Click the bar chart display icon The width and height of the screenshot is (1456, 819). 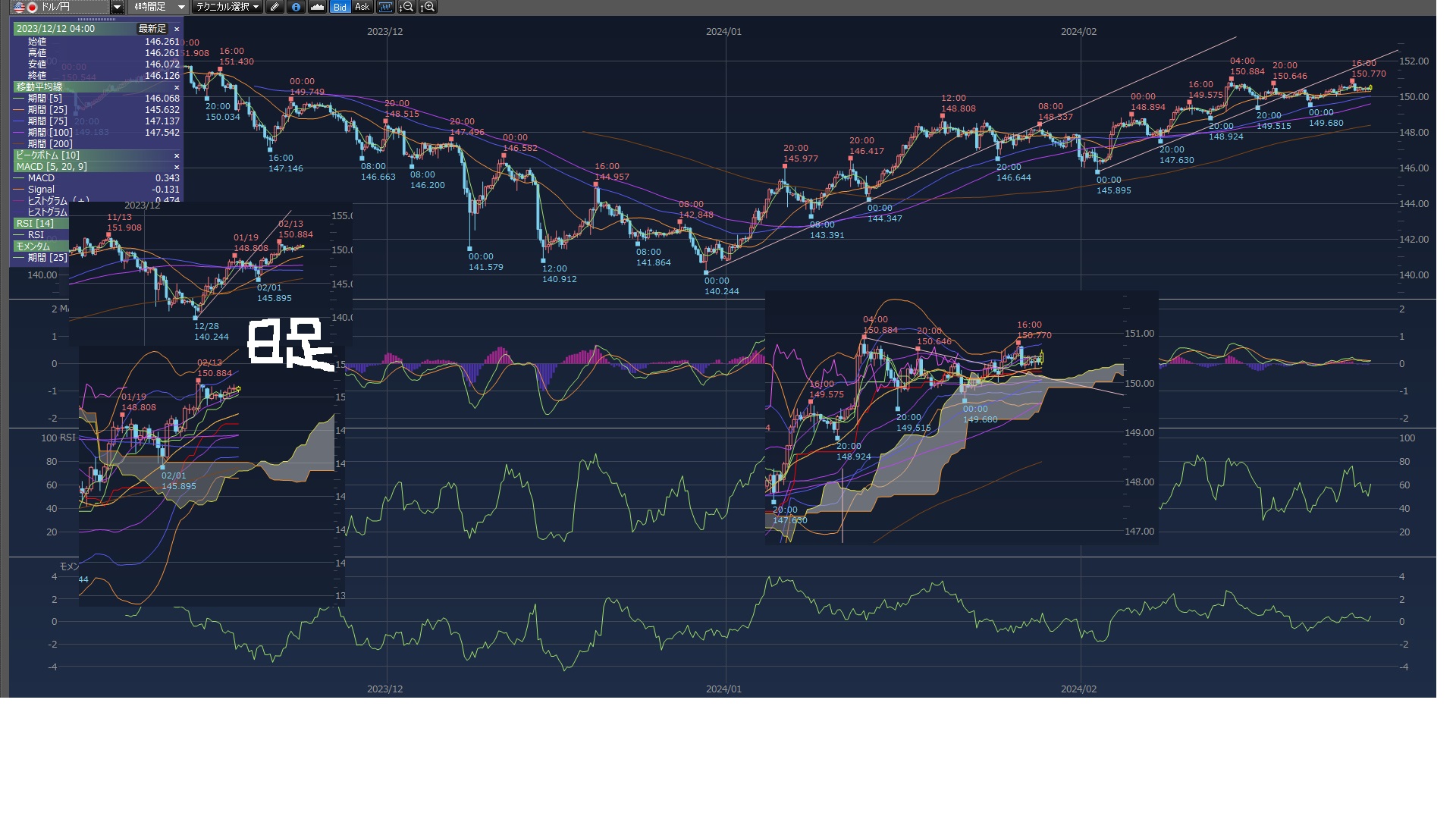coord(385,7)
